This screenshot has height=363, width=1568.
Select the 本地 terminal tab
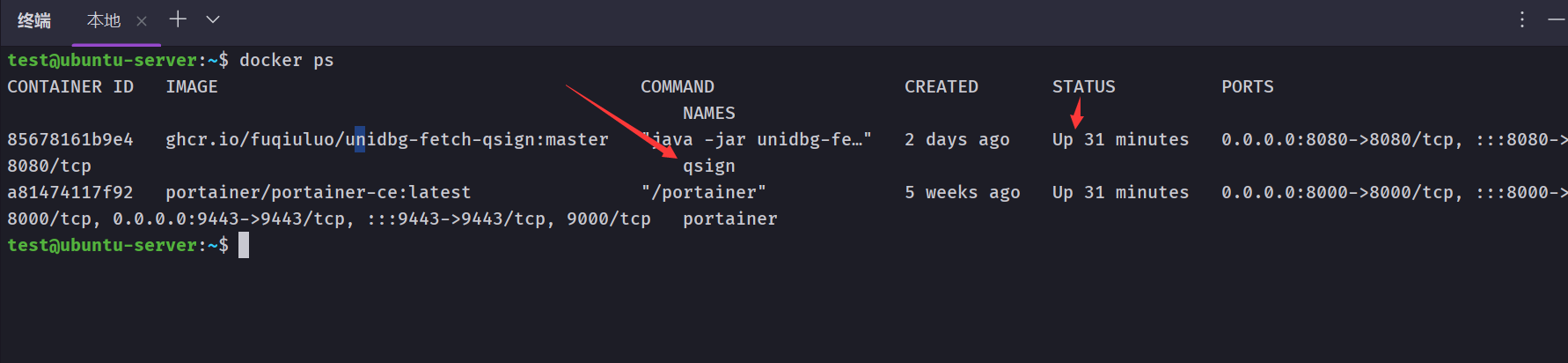[103, 20]
